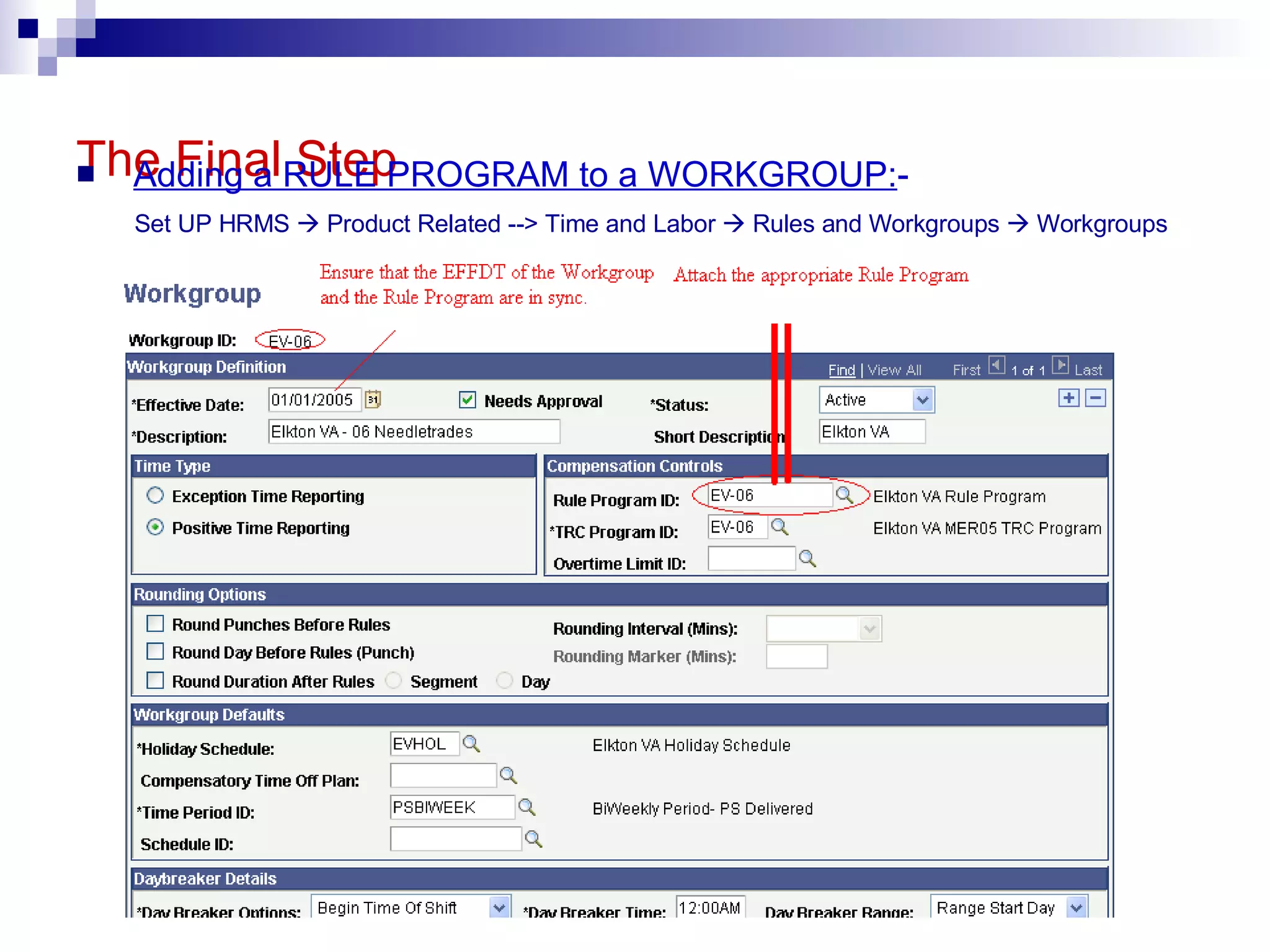Viewport: 1270px width, 952px height.
Task: Open the Effective Date calendar picker
Action: click(x=373, y=400)
